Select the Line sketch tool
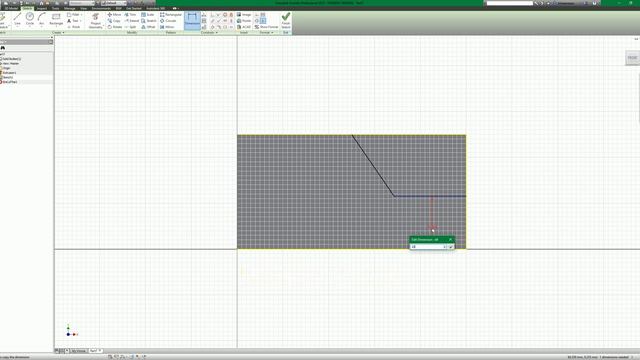This screenshot has height=360, width=640. (x=17, y=19)
